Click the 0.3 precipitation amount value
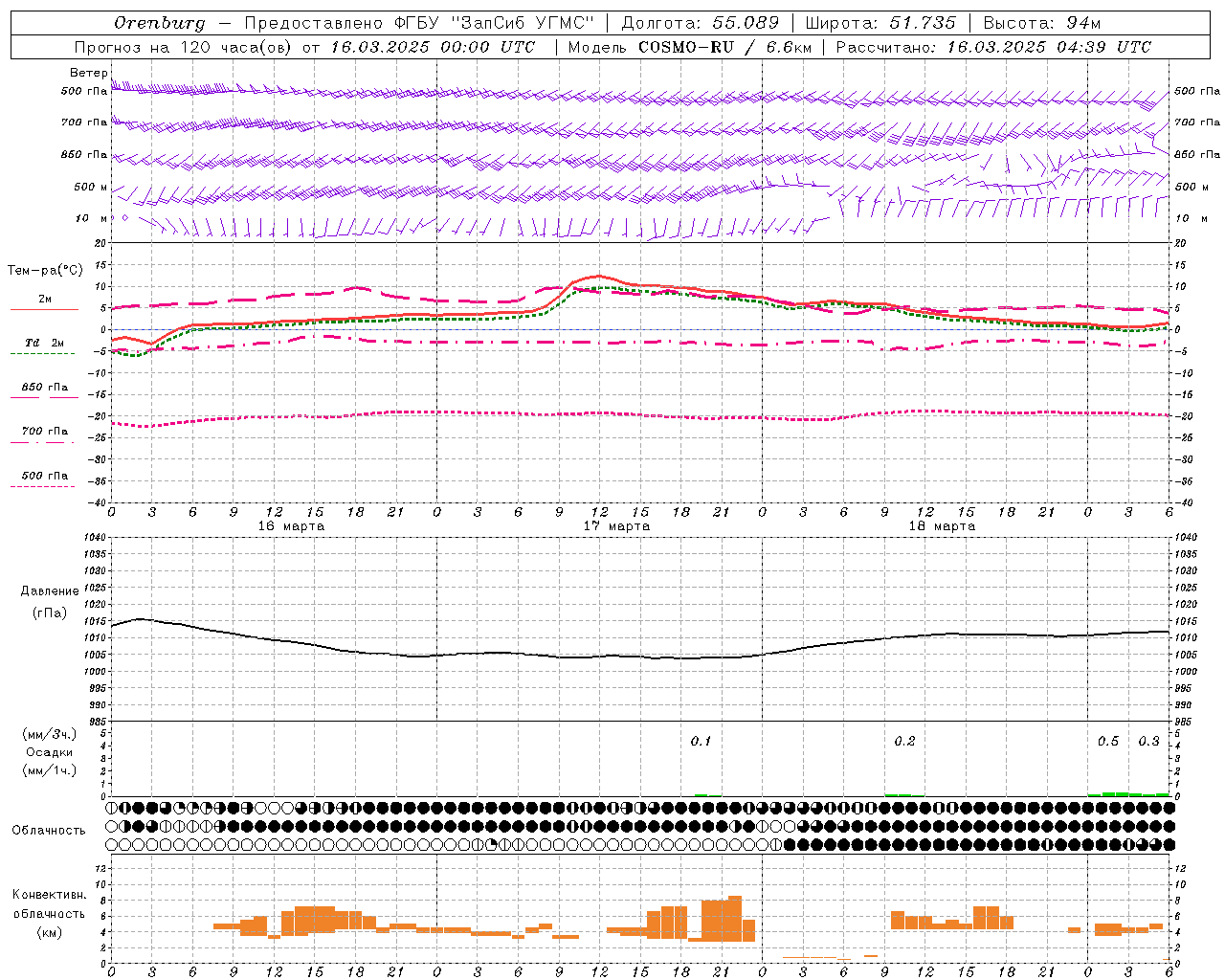 coord(1148,742)
